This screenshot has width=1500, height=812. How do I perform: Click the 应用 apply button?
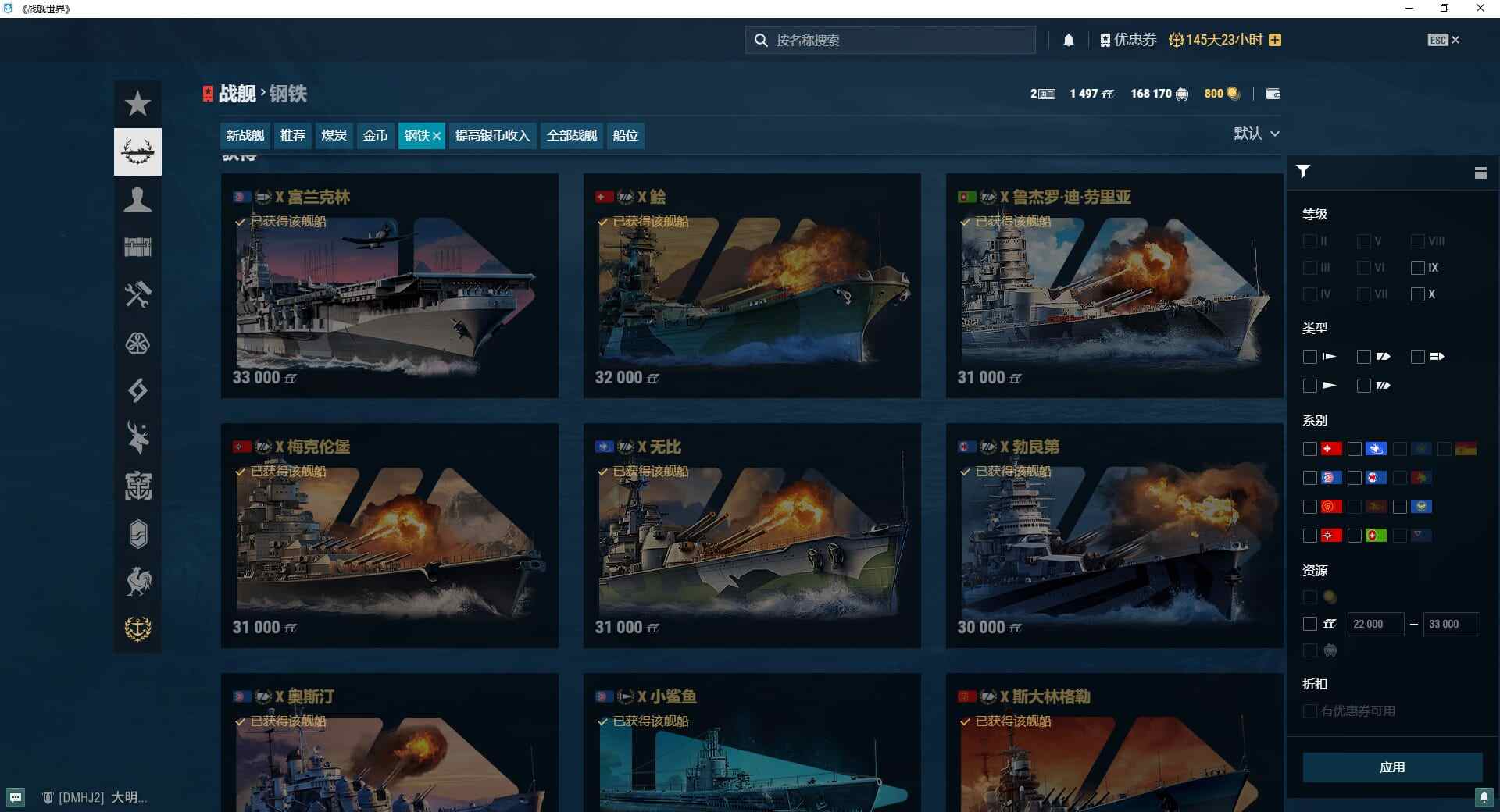point(1392,767)
